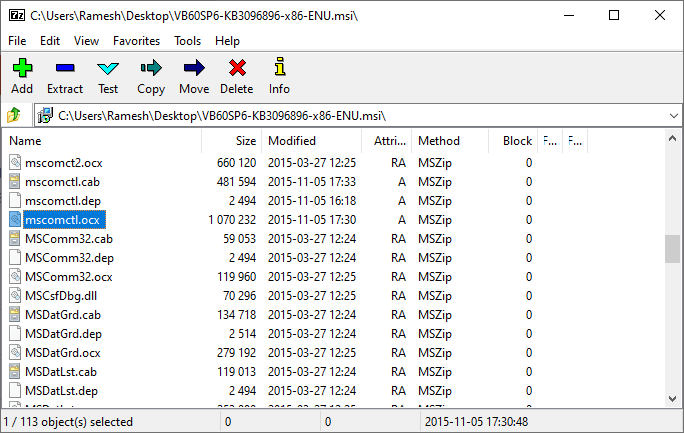
Task: Click the MSDatLst.dep filename
Action: click(62, 391)
